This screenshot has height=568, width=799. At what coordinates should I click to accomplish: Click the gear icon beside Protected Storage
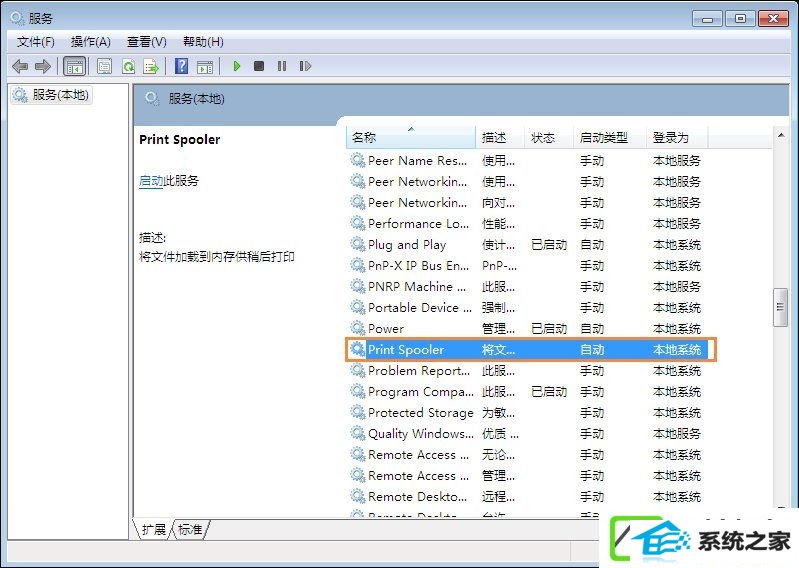(358, 412)
